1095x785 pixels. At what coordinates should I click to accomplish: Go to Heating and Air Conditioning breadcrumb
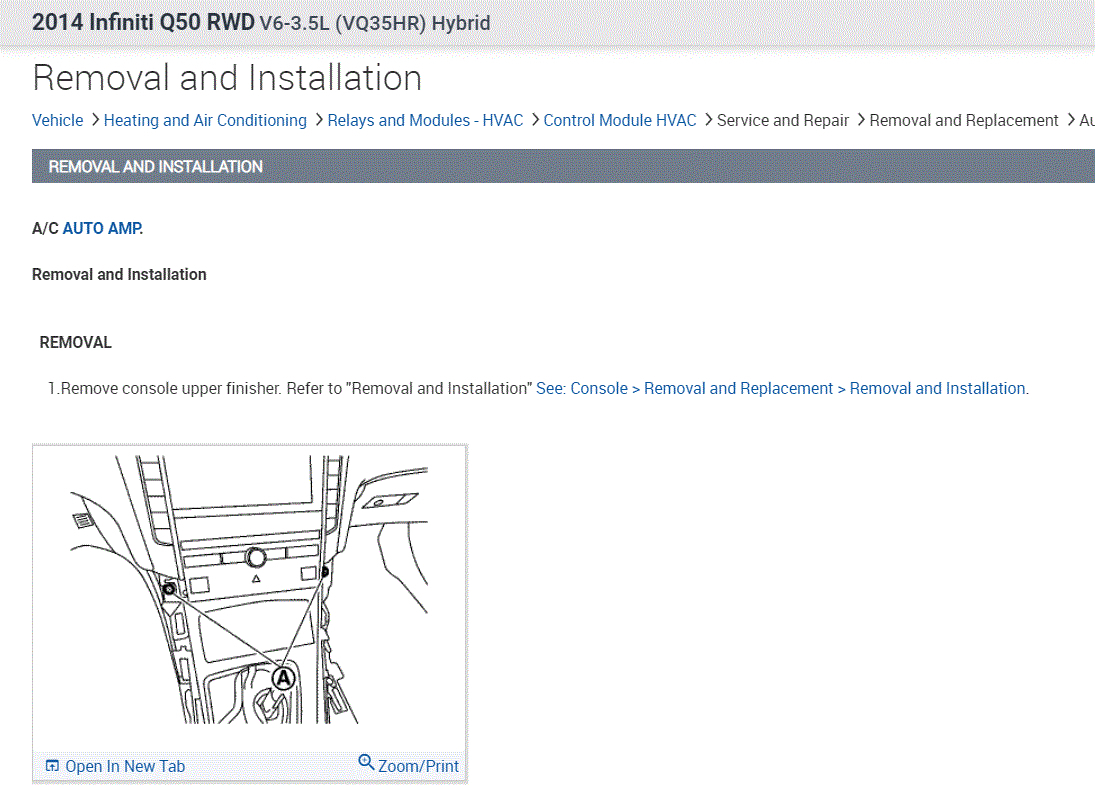205,120
